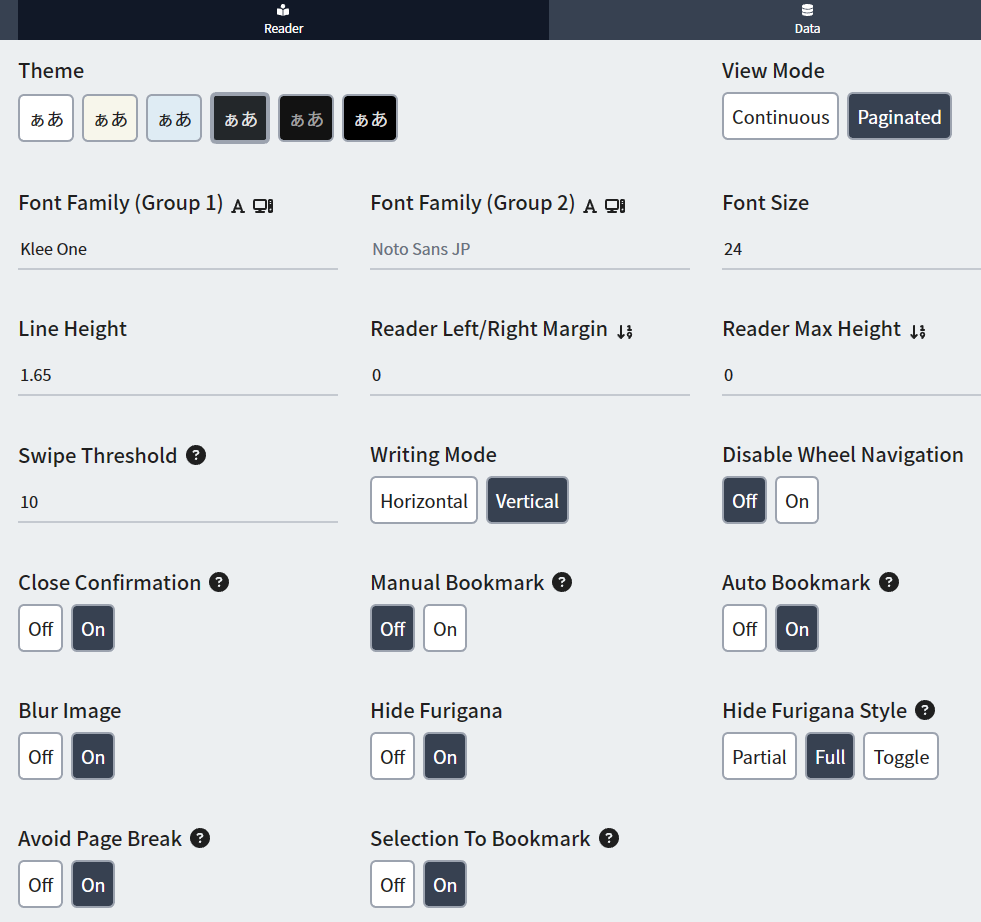The height and width of the screenshot is (922, 981).
Task: Show help for Hide Furigana Style
Action: [x=925, y=711]
